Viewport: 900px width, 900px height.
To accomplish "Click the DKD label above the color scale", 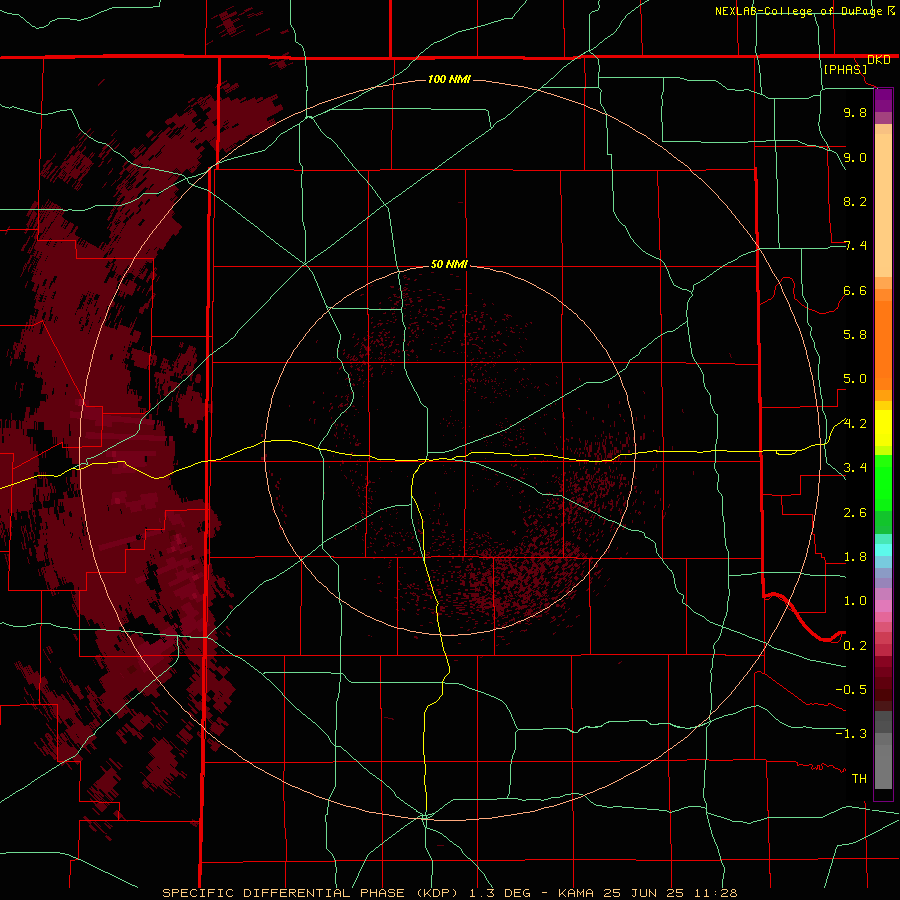I will [x=879, y=60].
